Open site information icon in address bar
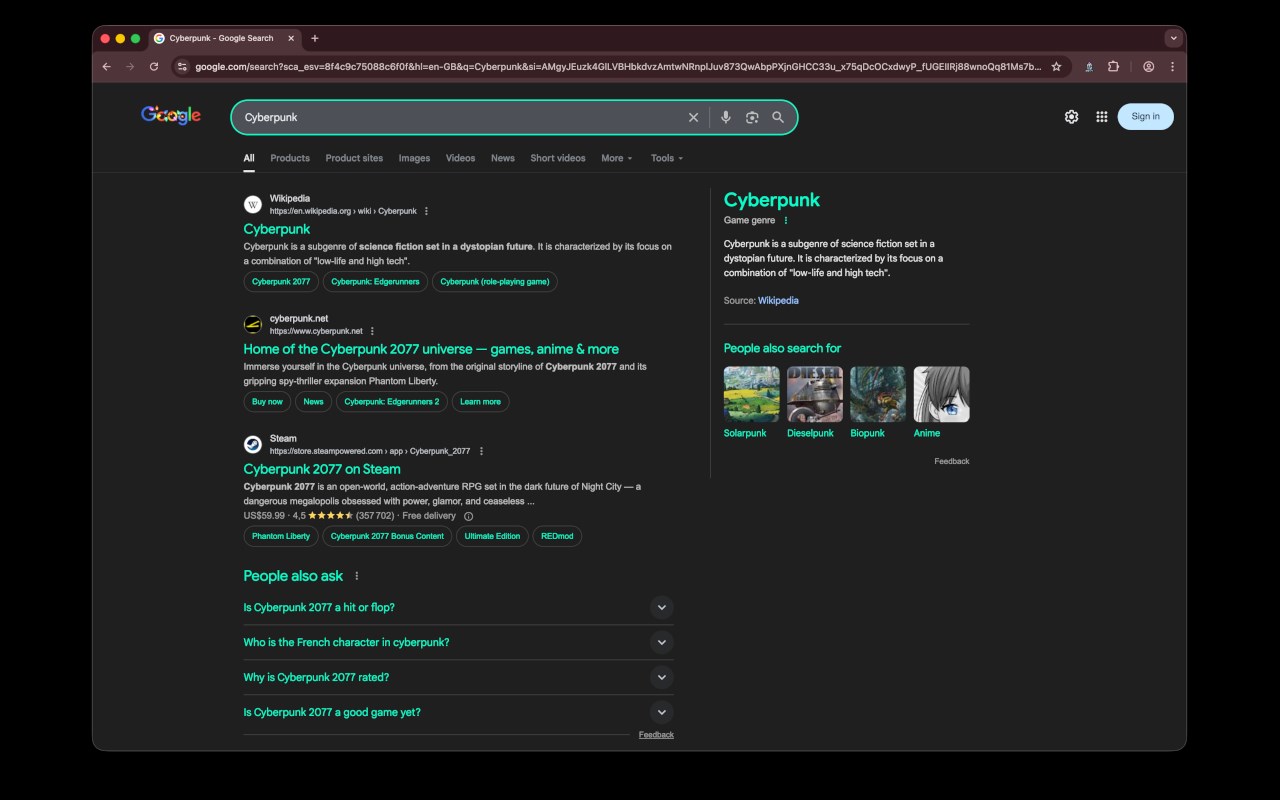The width and height of the screenshot is (1280, 800). point(182,67)
